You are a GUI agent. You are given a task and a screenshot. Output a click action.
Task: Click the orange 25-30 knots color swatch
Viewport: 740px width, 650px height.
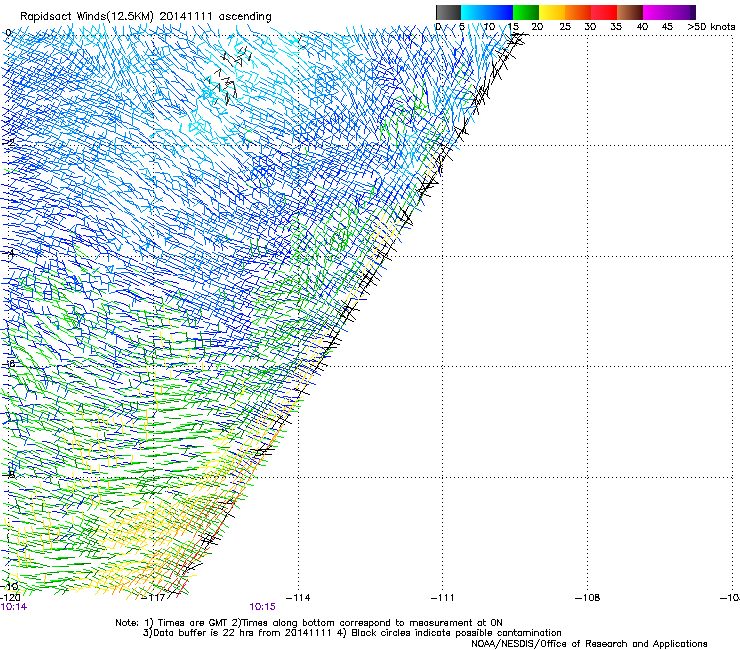(x=578, y=12)
